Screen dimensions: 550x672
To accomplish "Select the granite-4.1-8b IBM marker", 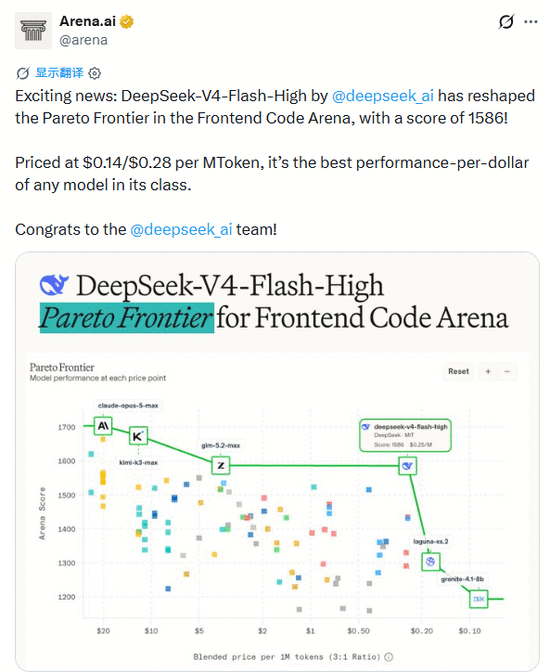I will 479,599.
